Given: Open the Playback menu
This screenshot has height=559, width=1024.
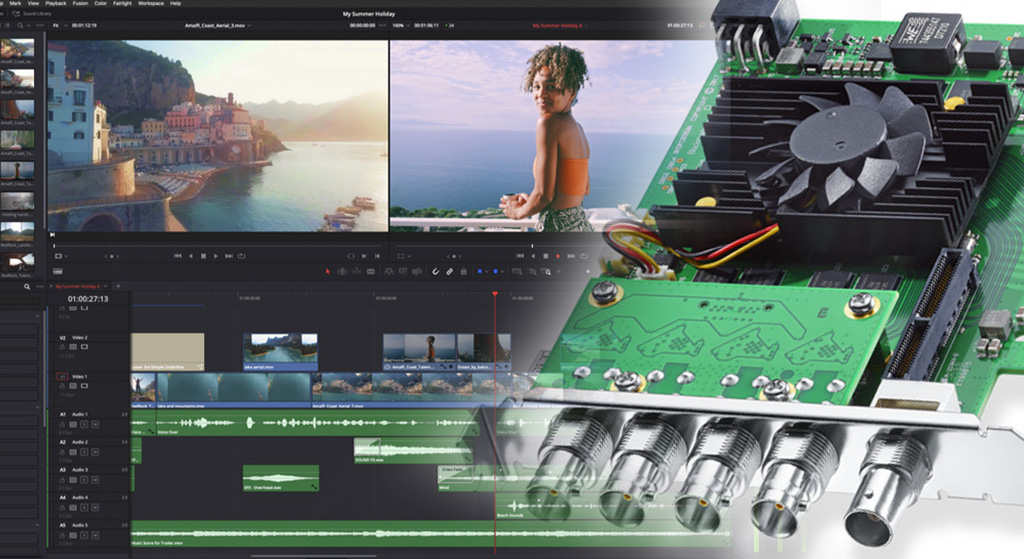Looking at the screenshot, I should tap(56, 3).
